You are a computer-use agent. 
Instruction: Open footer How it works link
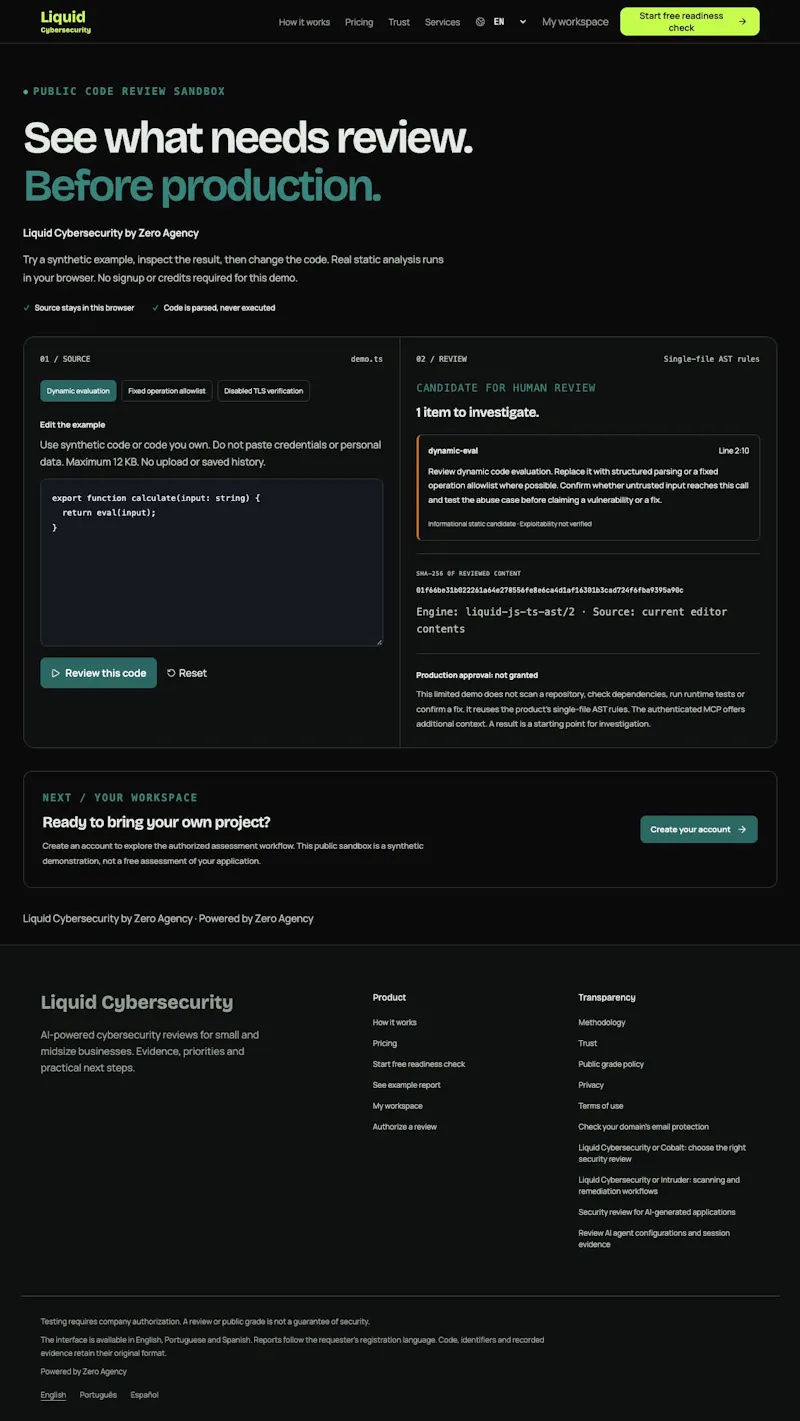(395, 1022)
